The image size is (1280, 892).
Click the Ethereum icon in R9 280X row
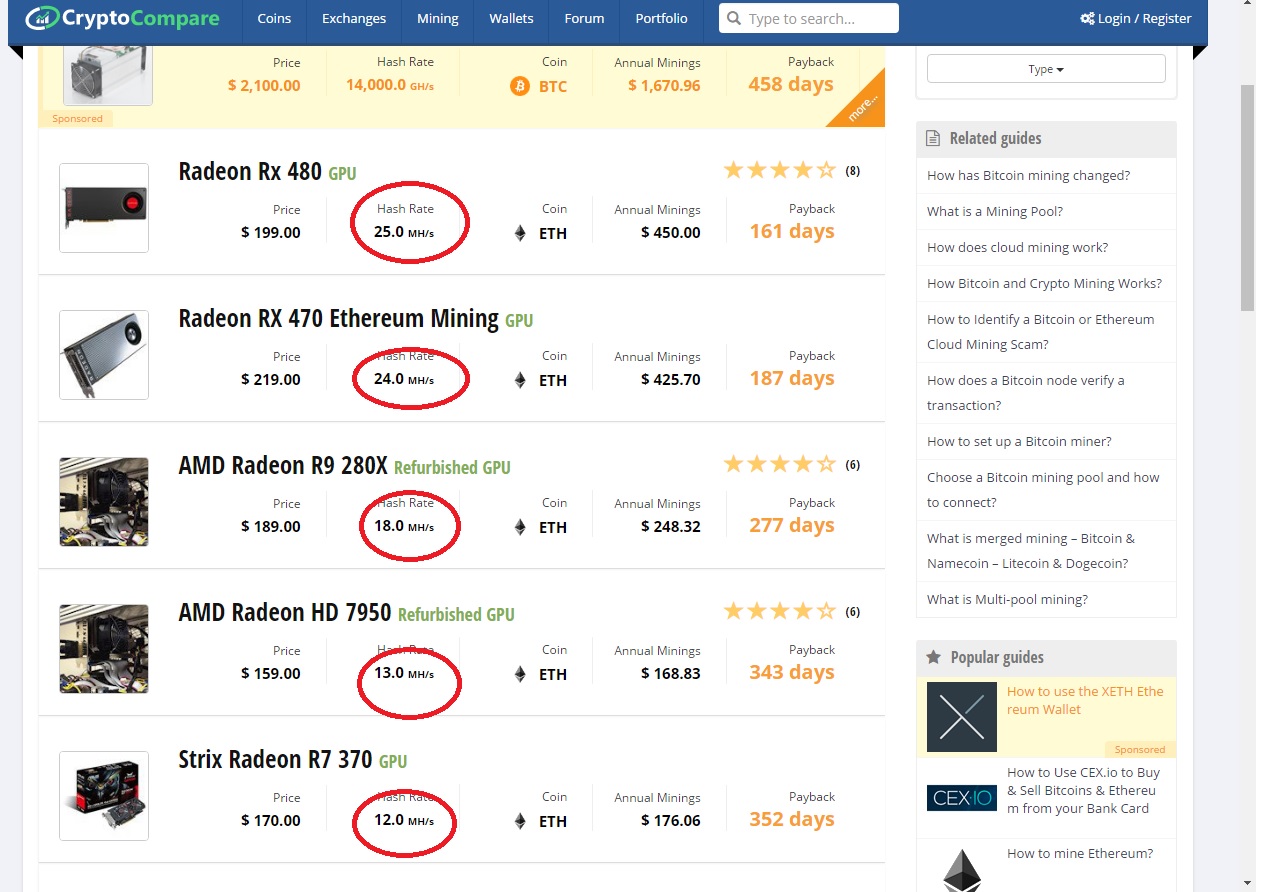point(519,527)
